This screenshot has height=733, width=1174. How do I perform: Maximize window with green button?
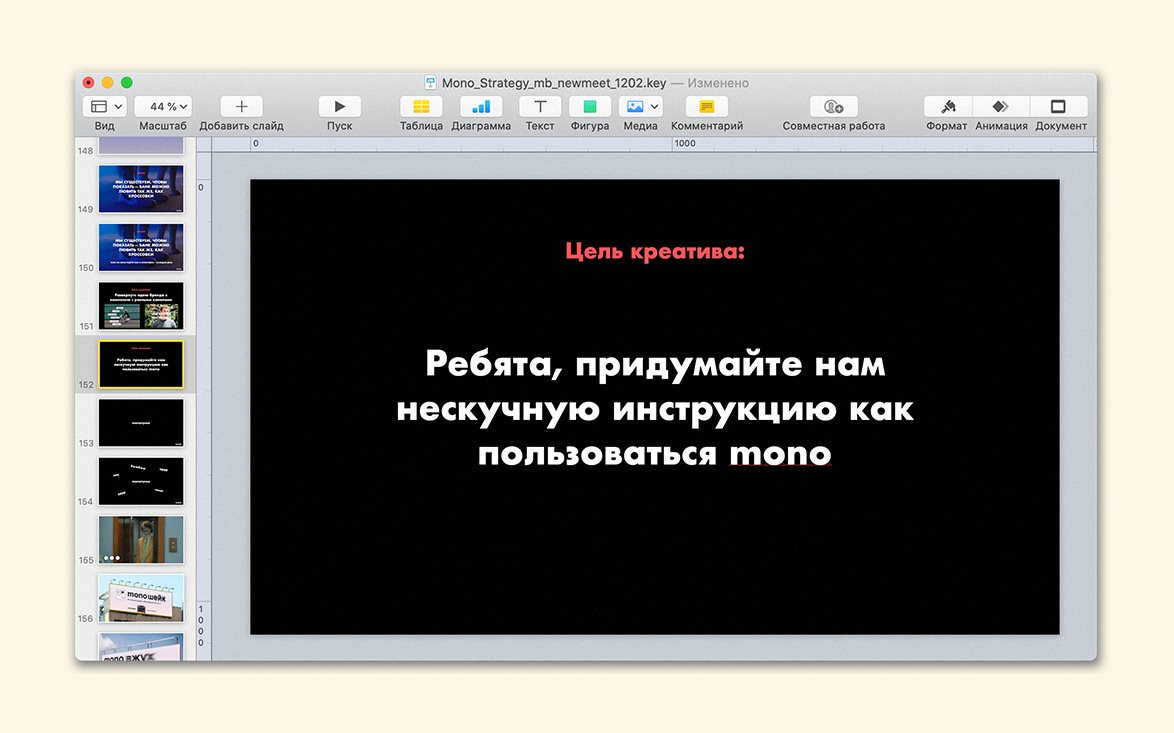coord(127,82)
